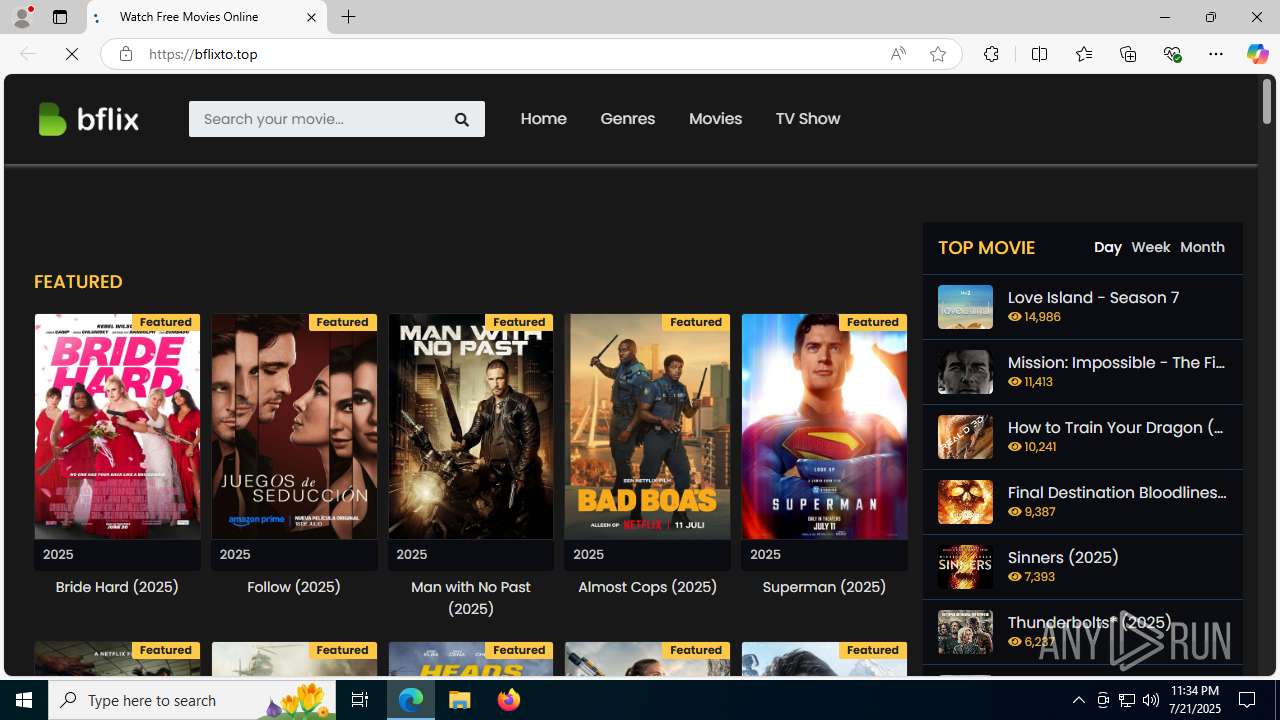Screen dimensions: 1280x720
Task: Launch Firefox from the taskbar
Action: tap(508, 700)
